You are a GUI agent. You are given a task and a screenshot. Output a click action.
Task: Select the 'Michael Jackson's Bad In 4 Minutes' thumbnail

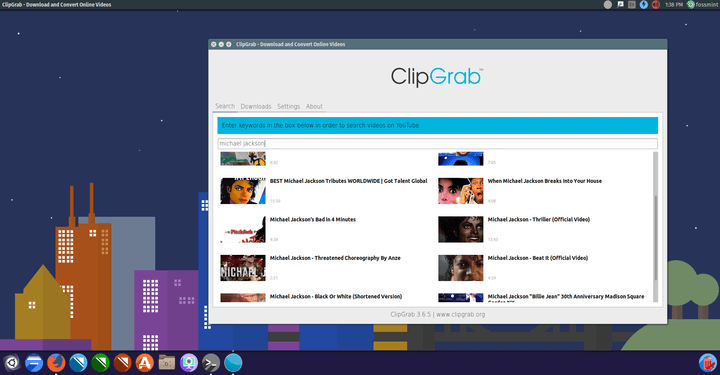243,229
